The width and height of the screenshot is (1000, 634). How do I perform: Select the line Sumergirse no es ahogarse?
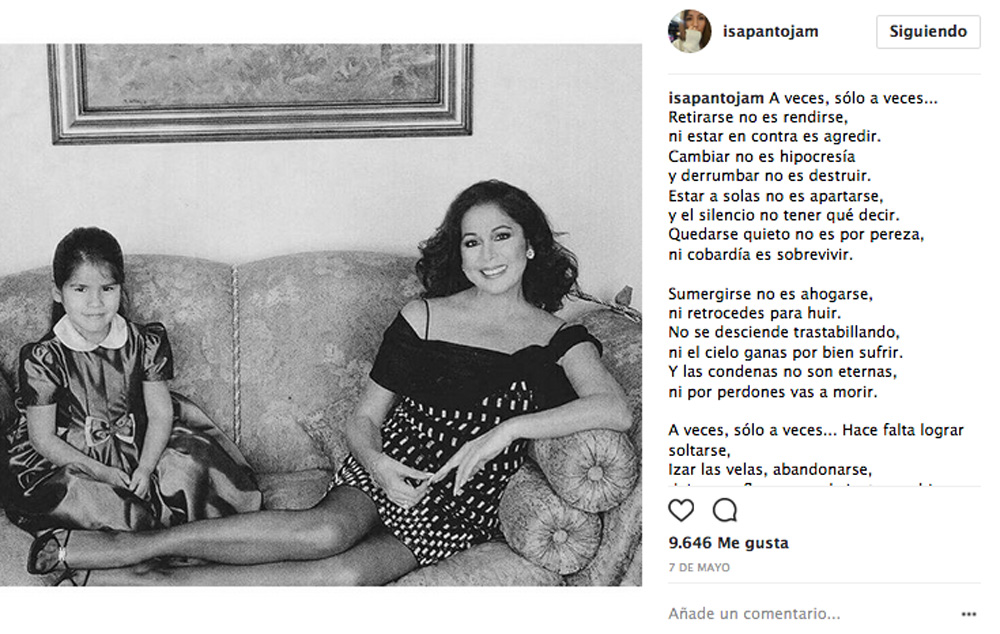click(770, 294)
